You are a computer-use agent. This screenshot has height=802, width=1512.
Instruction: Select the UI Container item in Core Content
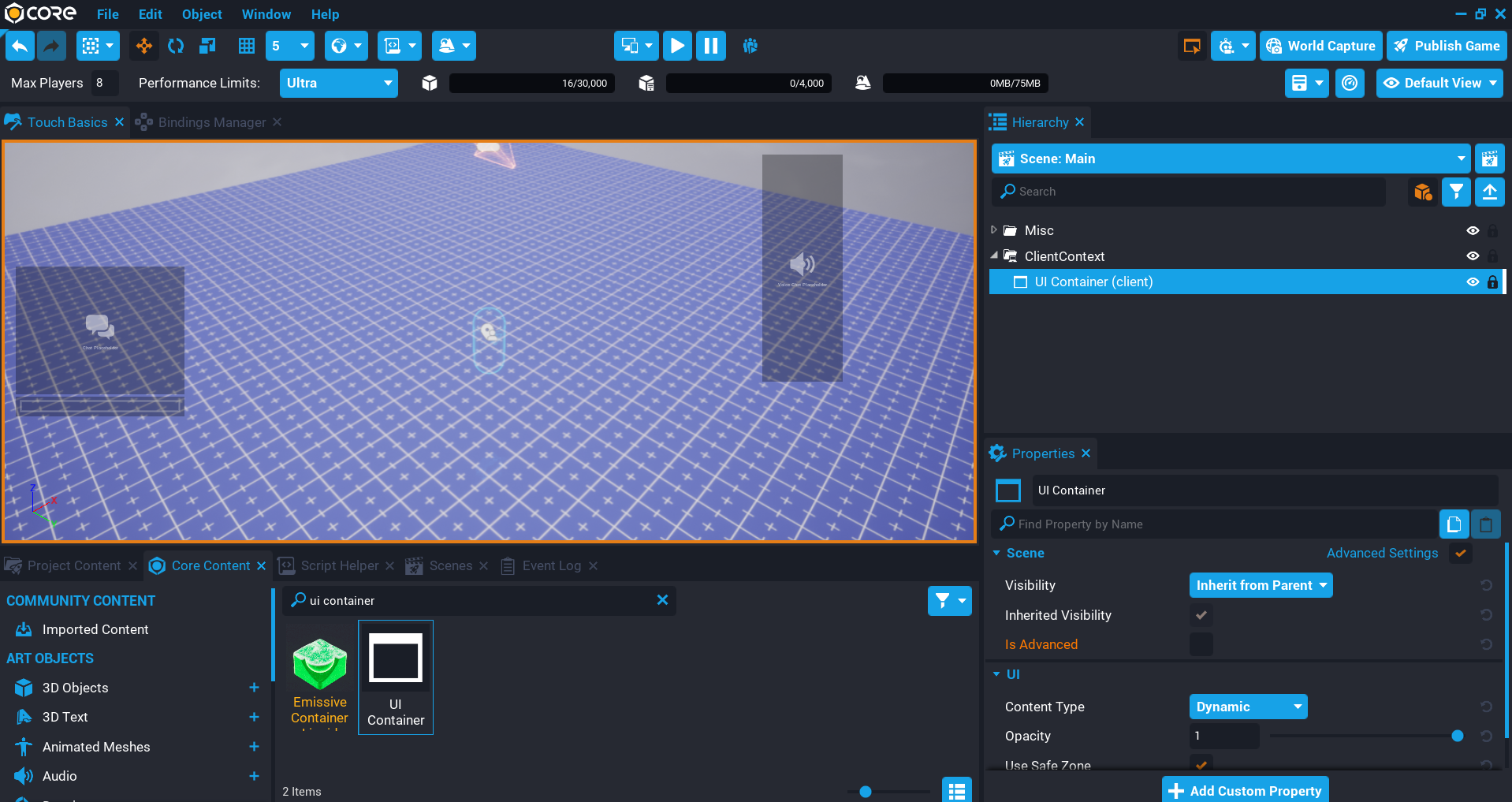[x=396, y=677]
